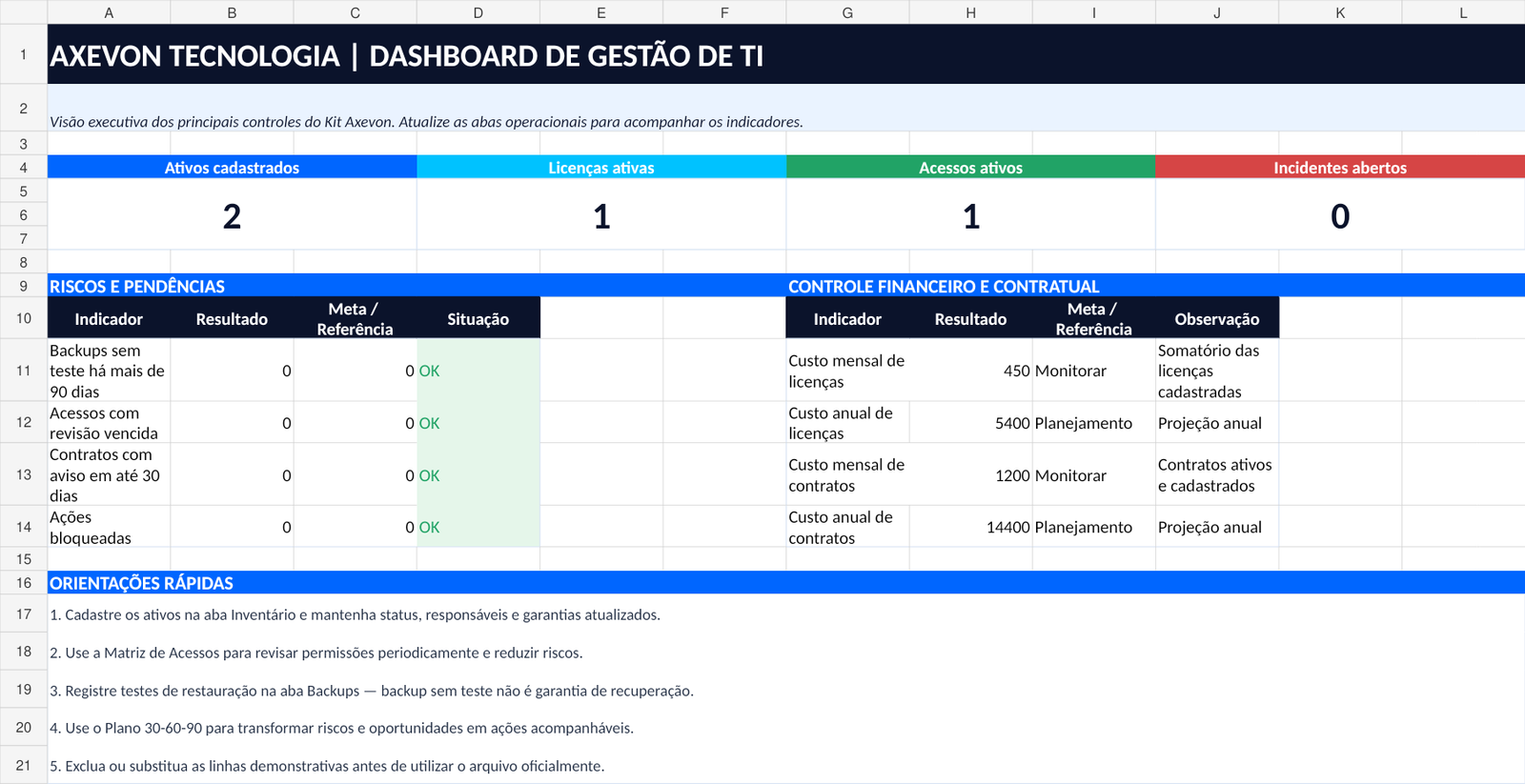Click orientation 1 about aba Inventário

click(786, 614)
